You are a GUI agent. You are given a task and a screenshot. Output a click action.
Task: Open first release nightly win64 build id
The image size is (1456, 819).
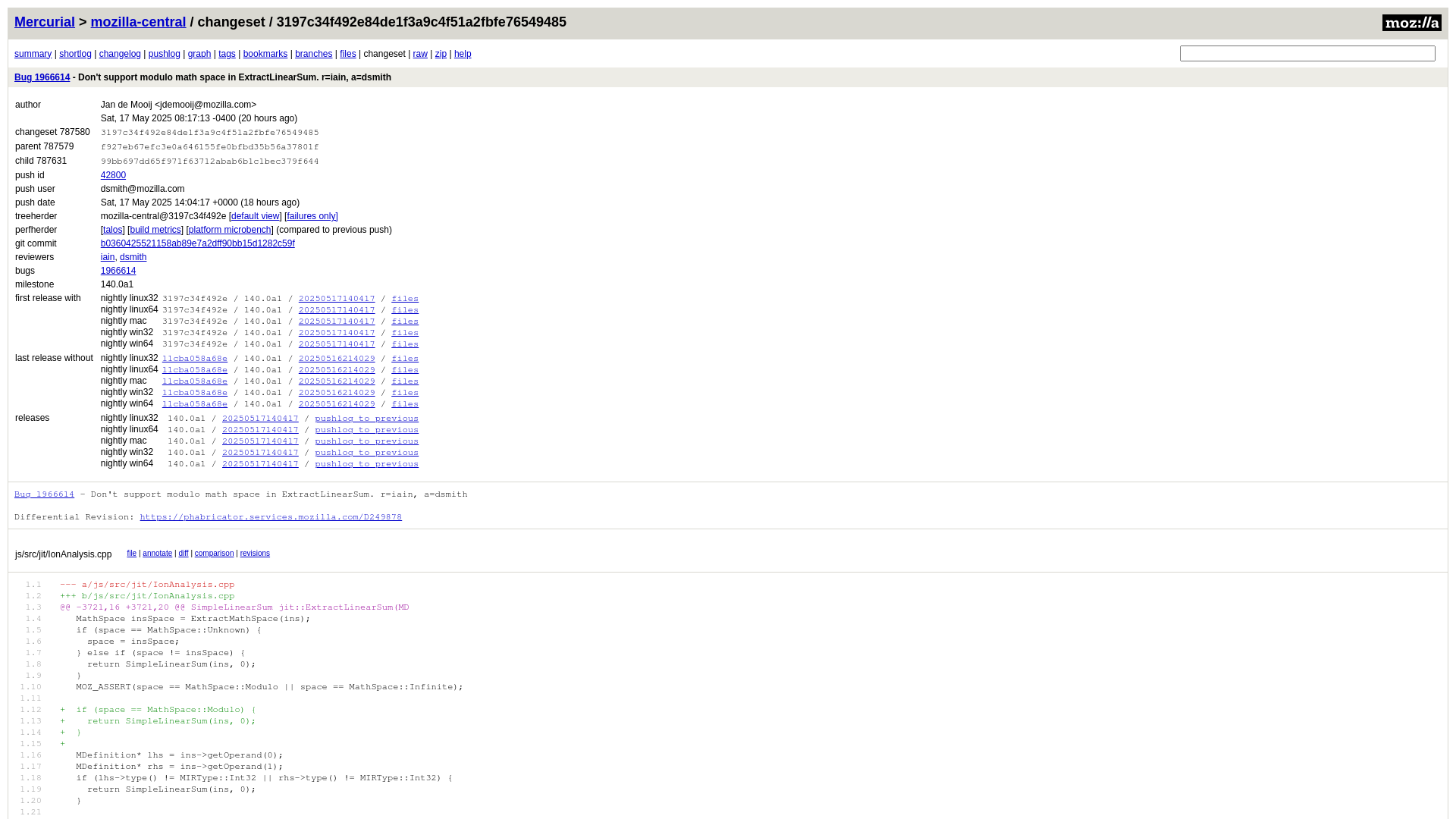click(x=337, y=344)
